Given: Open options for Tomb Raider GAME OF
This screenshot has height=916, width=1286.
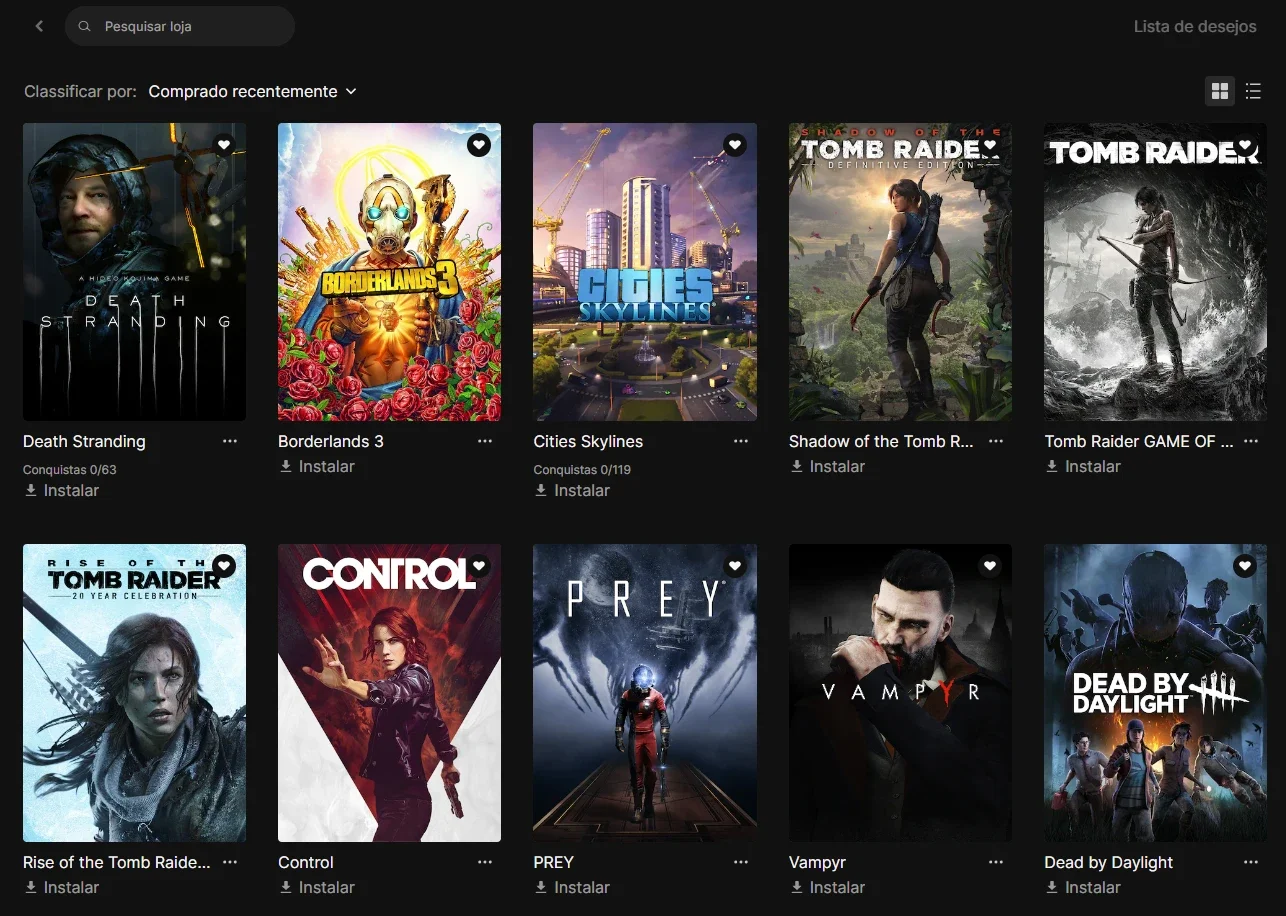Looking at the screenshot, I should tap(1251, 441).
